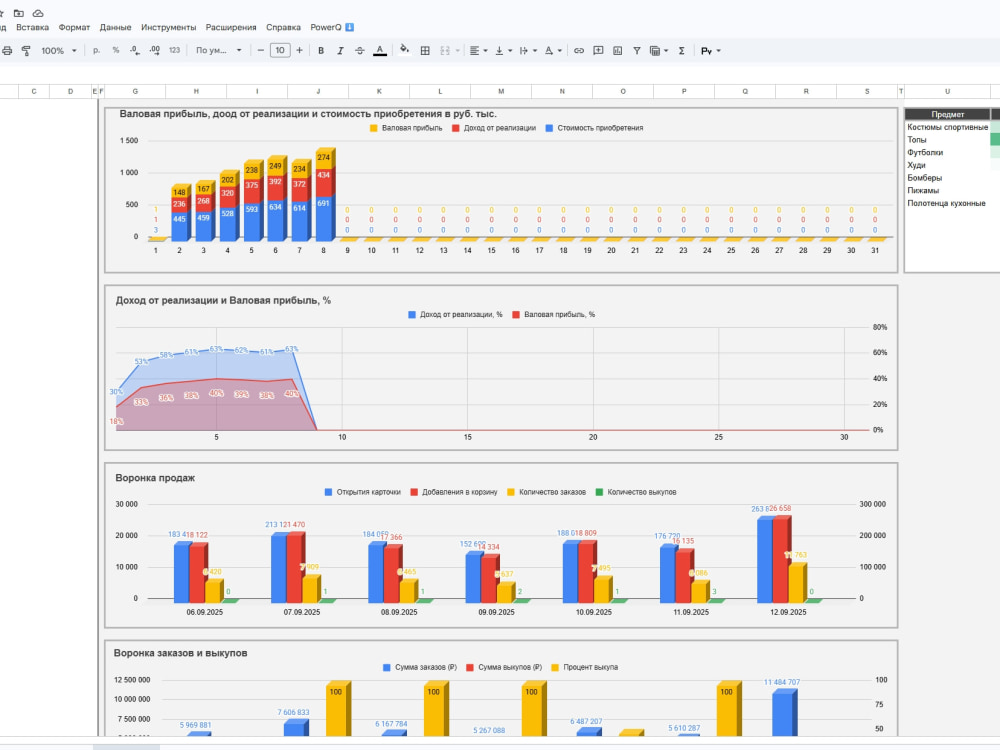Select the Бомберы cell
The height and width of the screenshot is (750, 1000).
[x=947, y=178]
